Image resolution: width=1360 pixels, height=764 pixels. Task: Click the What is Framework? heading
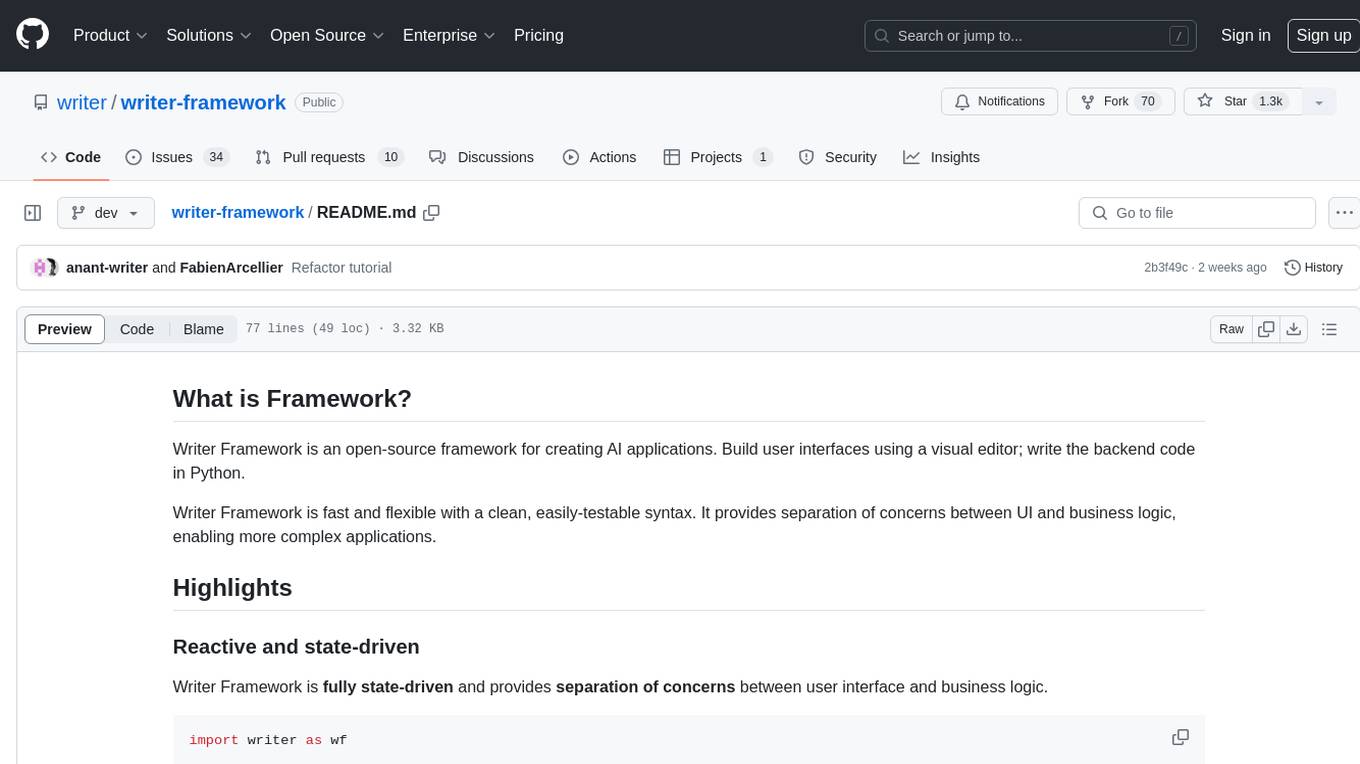pos(292,398)
